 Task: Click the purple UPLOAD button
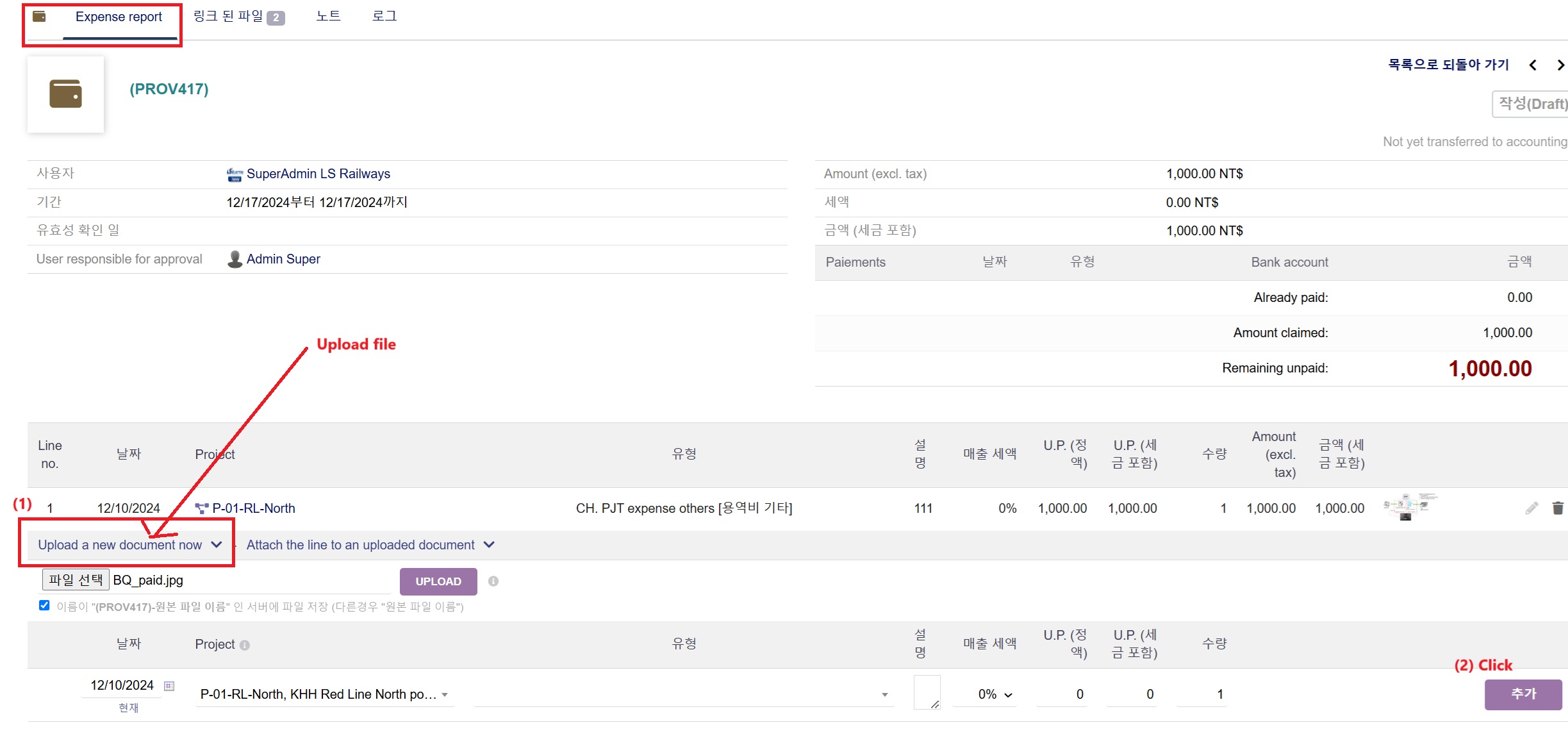tap(438, 581)
